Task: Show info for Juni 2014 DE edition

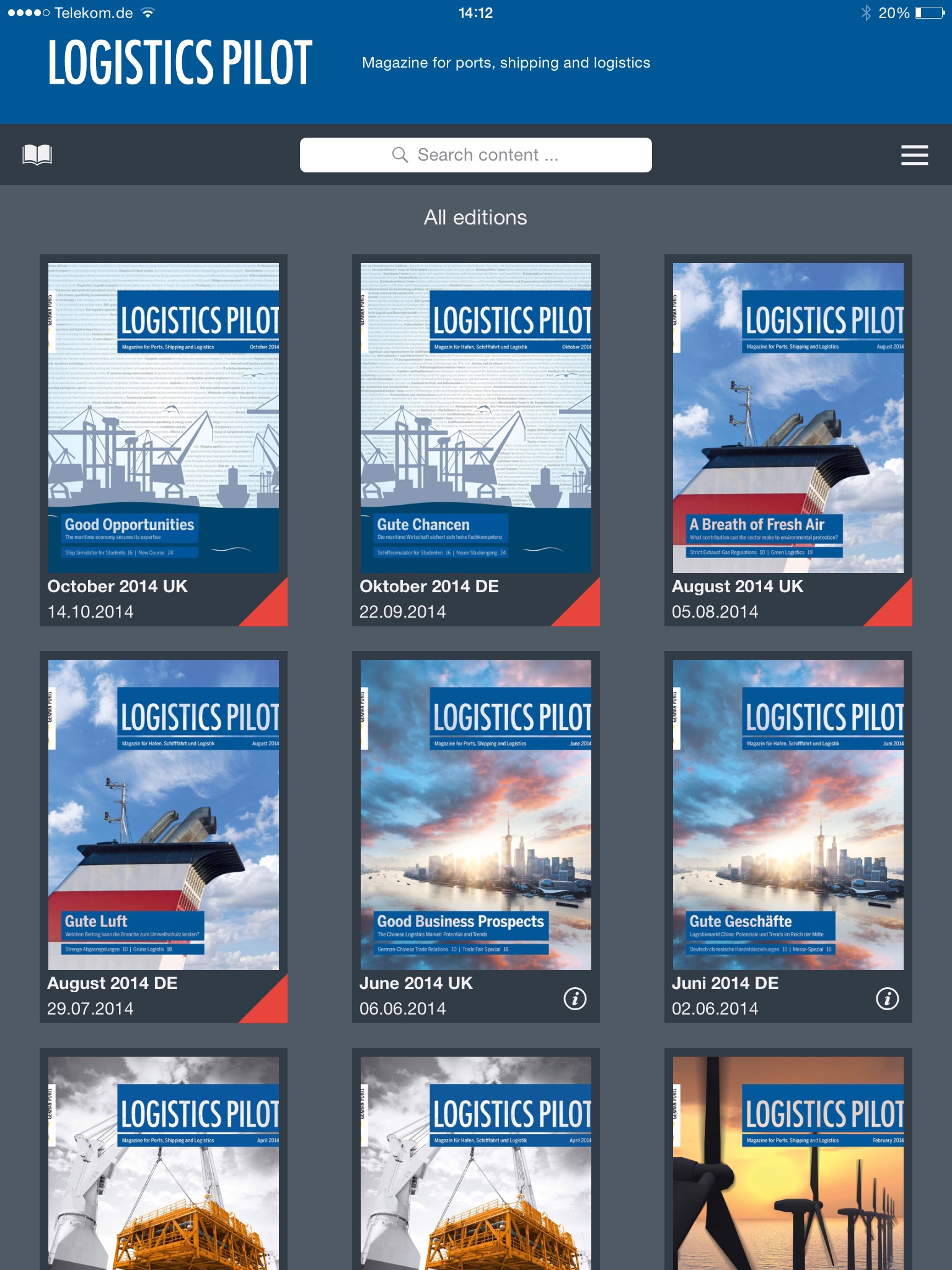Action: coord(888,998)
